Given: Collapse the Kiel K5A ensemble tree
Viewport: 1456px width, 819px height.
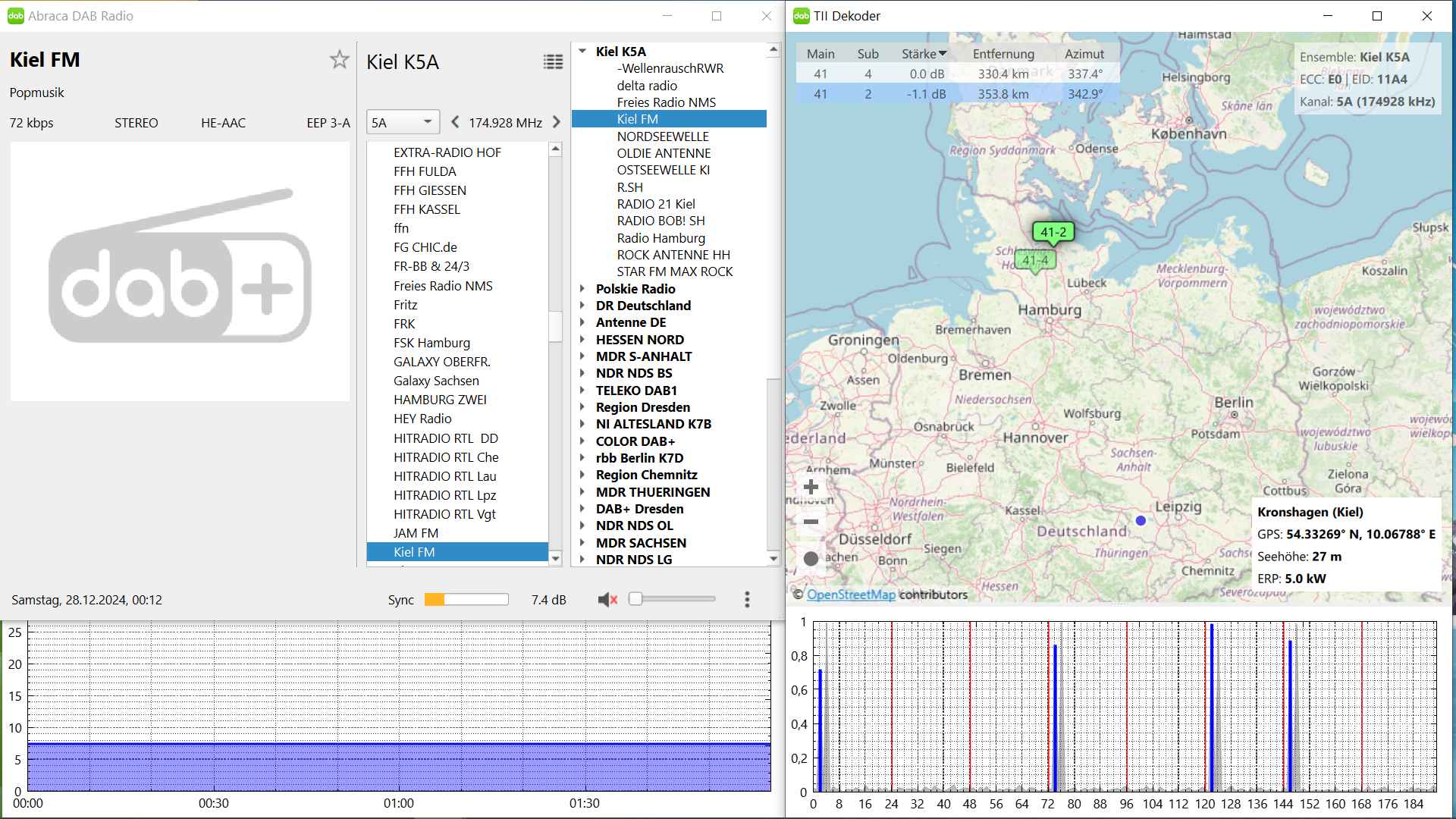Looking at the screenshot, I should point(582,52).
